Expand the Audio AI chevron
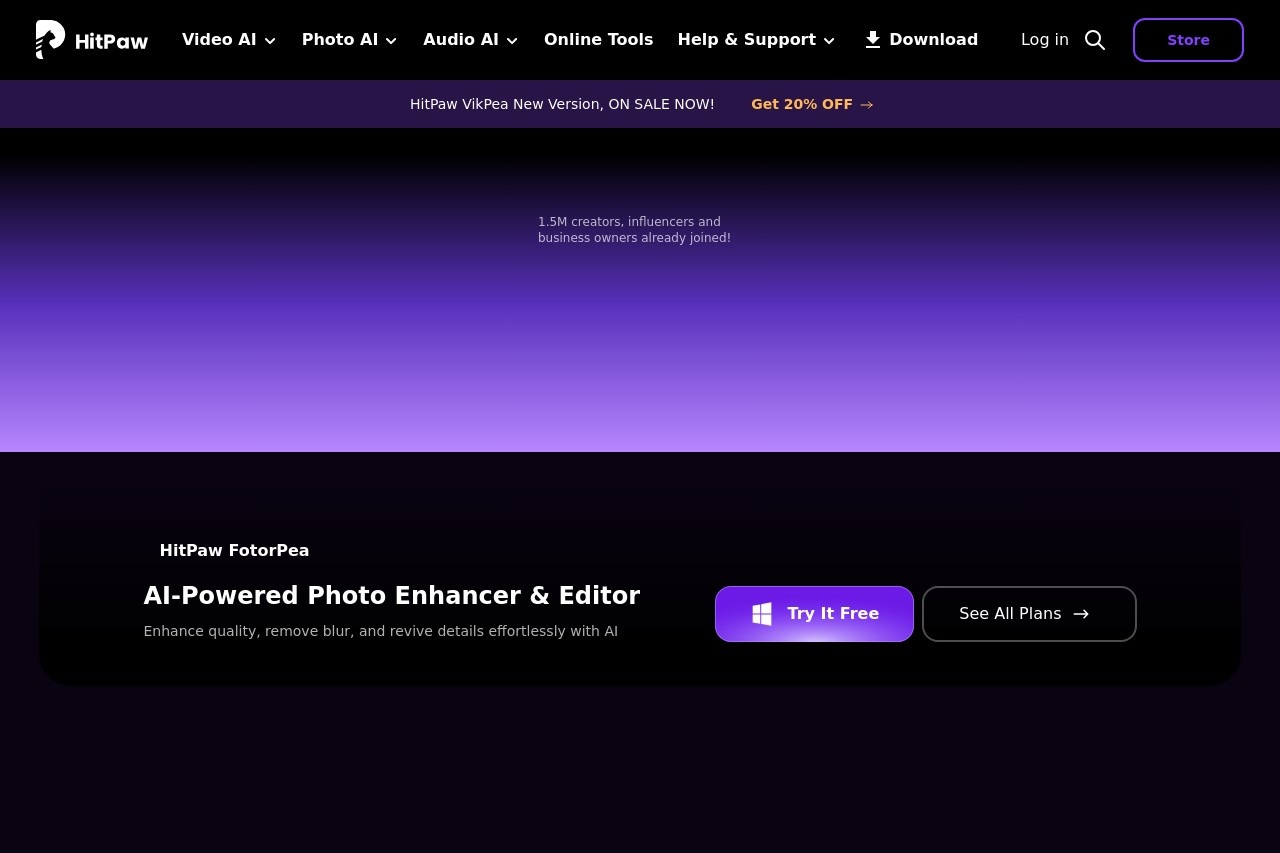Image resolution: width=1280 pixels, height=853 pixels. coord(512,41)
